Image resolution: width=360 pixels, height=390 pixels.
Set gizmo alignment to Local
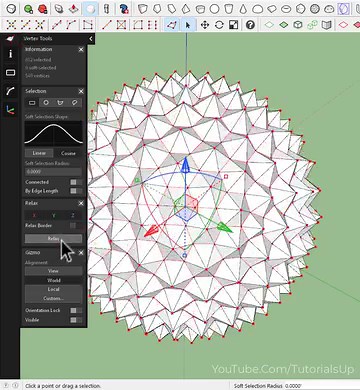(x=53, y=289)
